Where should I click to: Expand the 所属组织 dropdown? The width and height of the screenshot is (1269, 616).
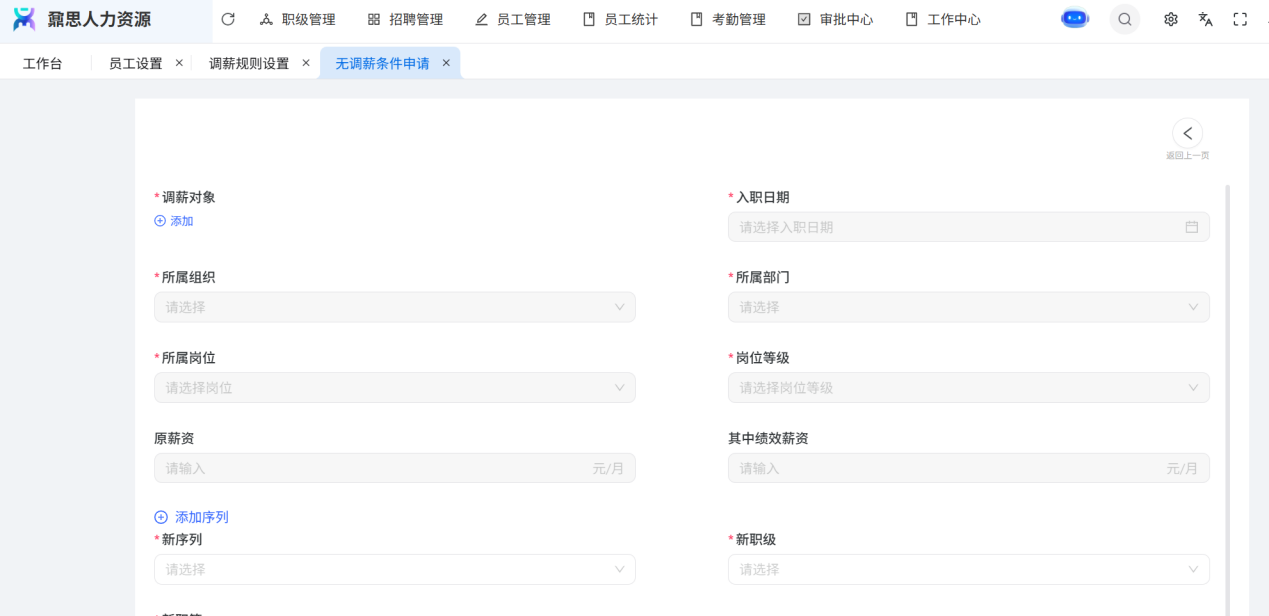[x=395, y=307]
